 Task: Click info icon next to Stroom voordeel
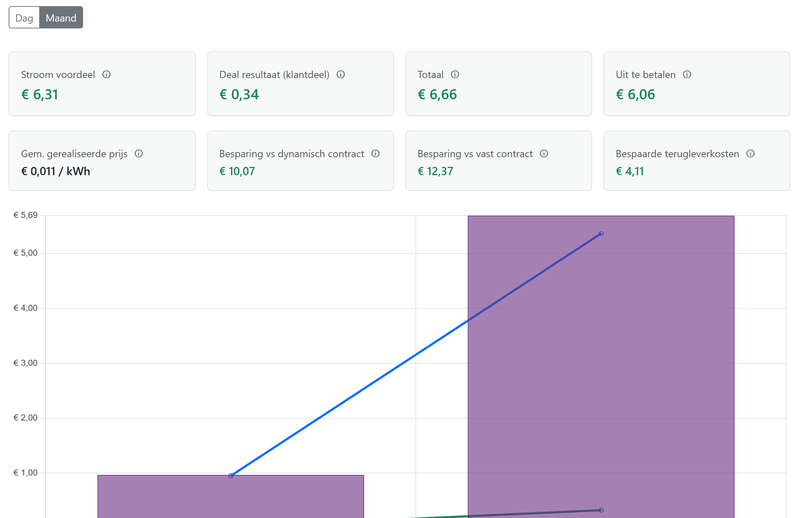(x=107, y=75)
